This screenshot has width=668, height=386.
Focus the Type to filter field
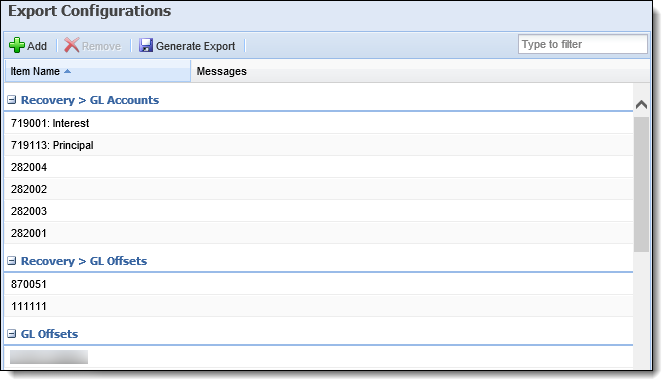pos(582,44)
